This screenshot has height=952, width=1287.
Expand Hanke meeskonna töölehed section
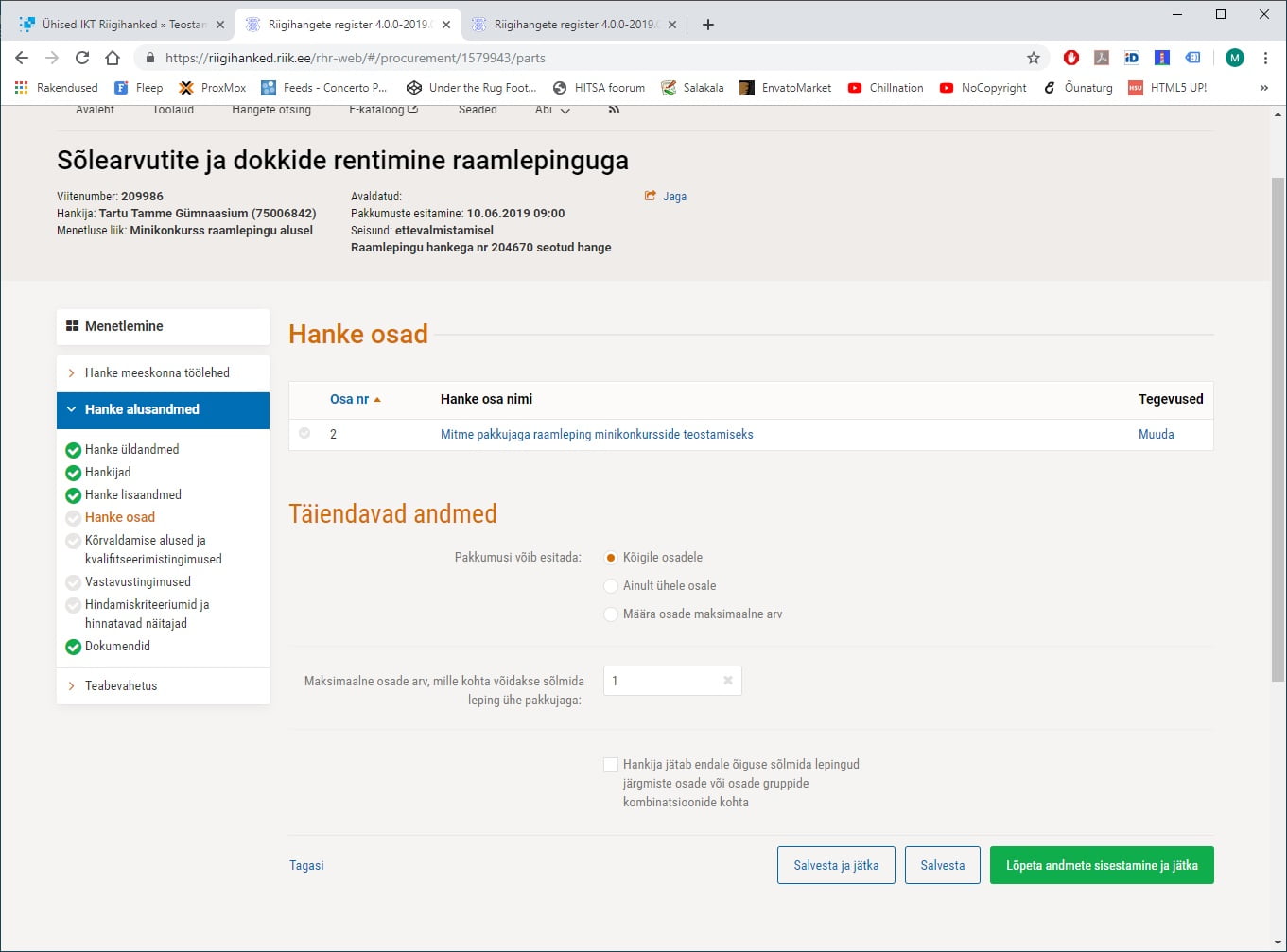pyautogui.click(x=163, y=373)
